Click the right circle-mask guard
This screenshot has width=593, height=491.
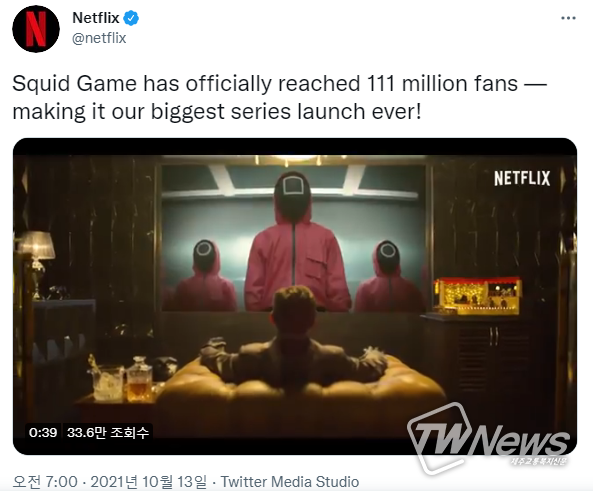coord(387,276)
